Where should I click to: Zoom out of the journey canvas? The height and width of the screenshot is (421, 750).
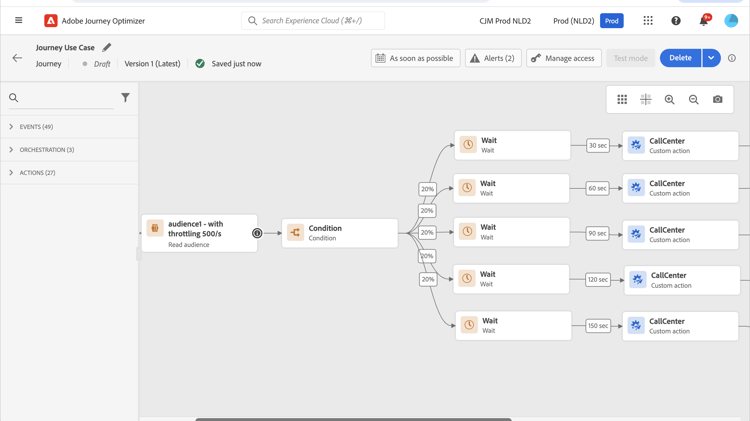[x=694, y=100]
